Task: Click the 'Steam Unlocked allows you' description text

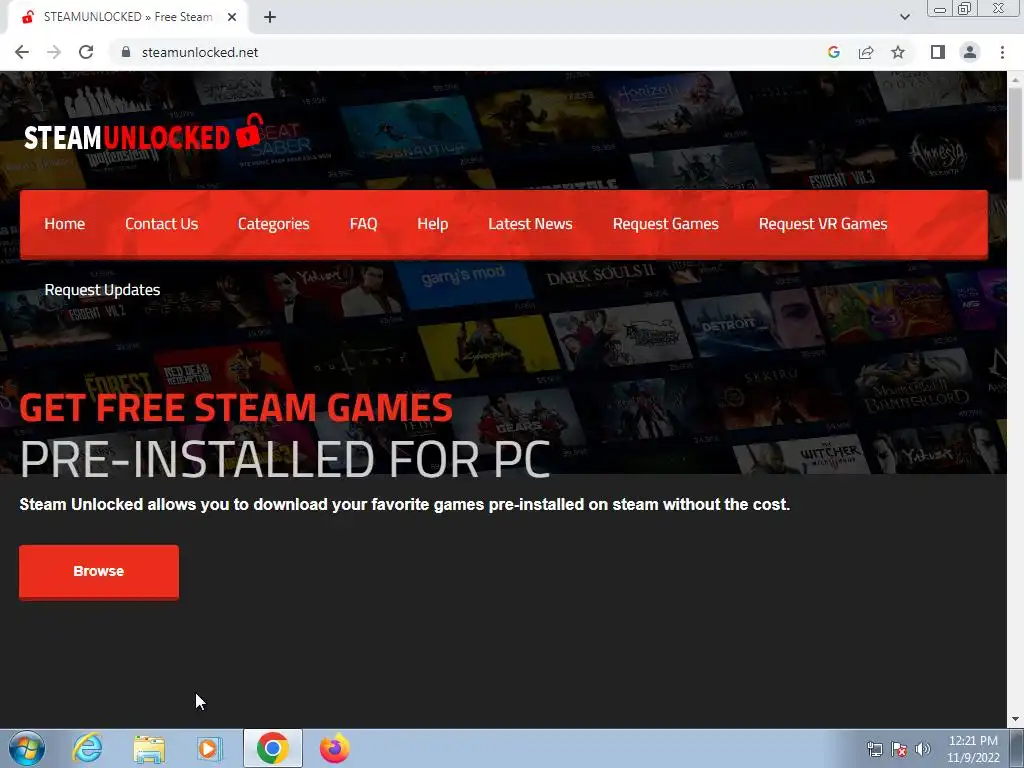Action: tap(404, 505)
